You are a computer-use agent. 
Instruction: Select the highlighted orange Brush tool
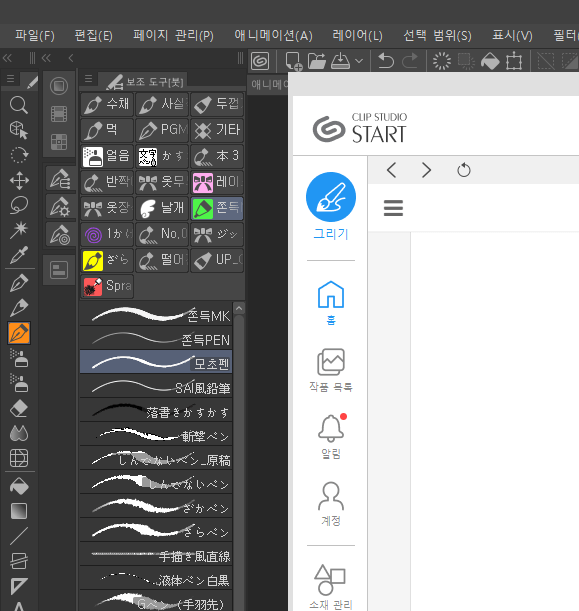click(19, 333)
